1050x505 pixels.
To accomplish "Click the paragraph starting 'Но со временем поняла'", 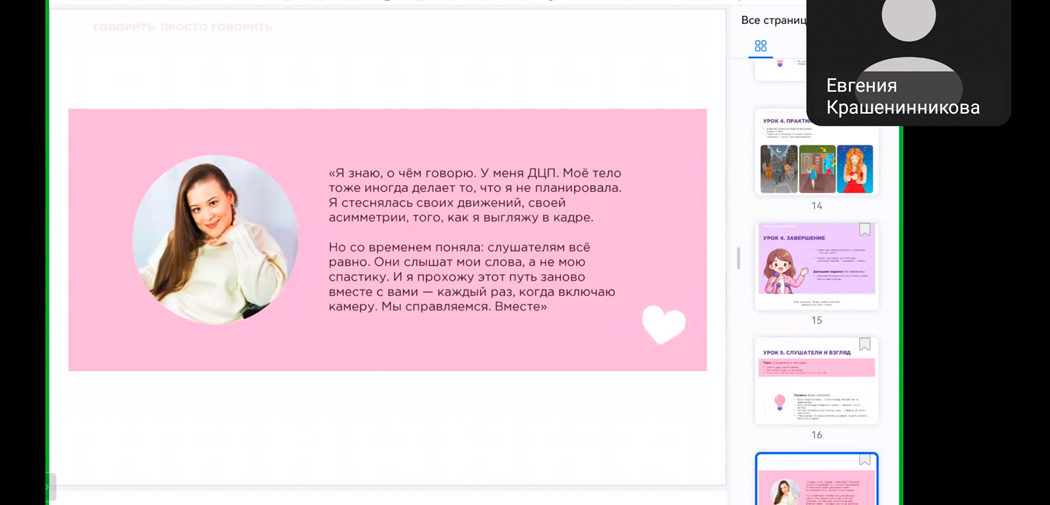I will click(x=472, y=277).
